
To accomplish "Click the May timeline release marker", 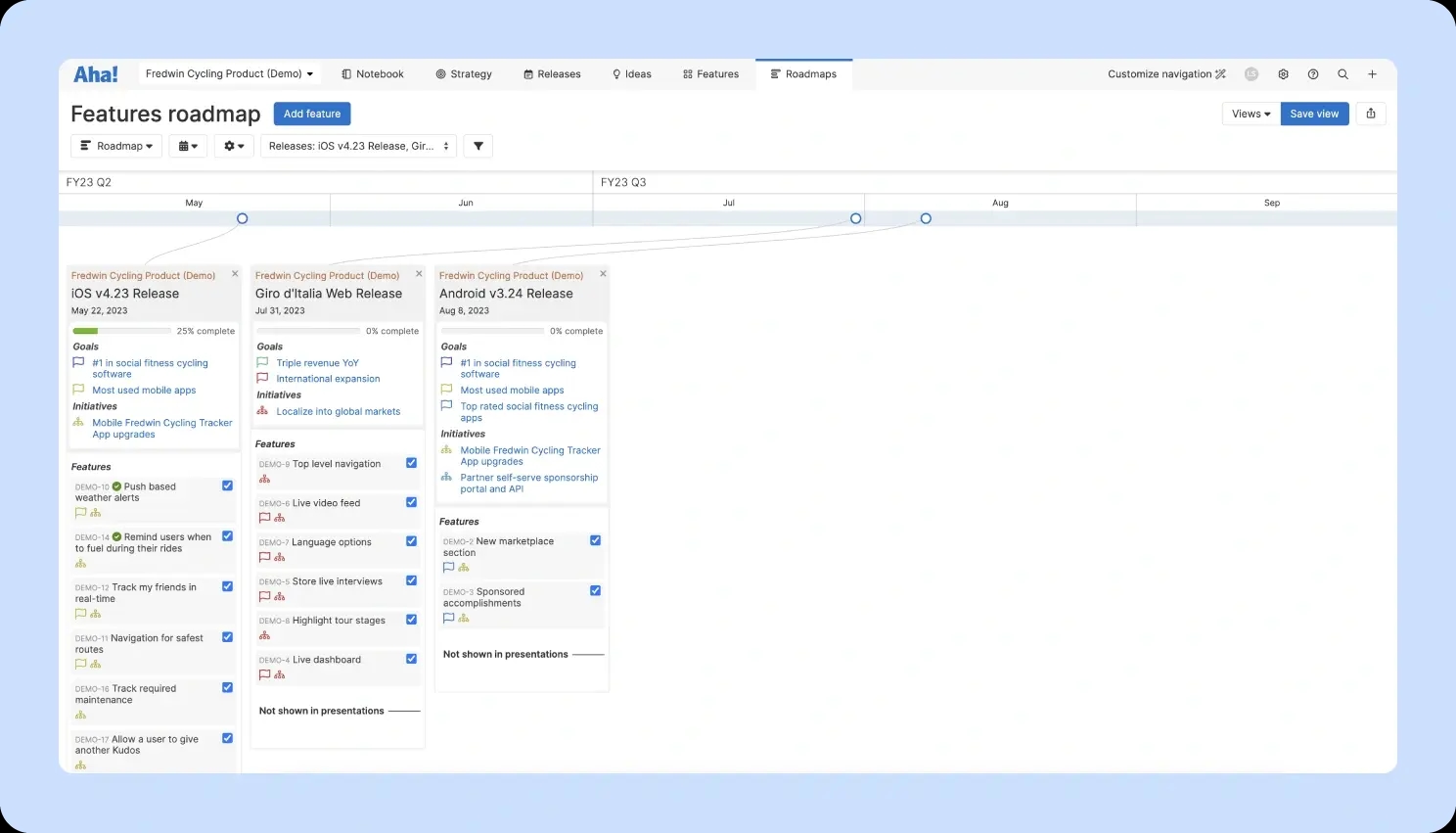I will (243, 218).
